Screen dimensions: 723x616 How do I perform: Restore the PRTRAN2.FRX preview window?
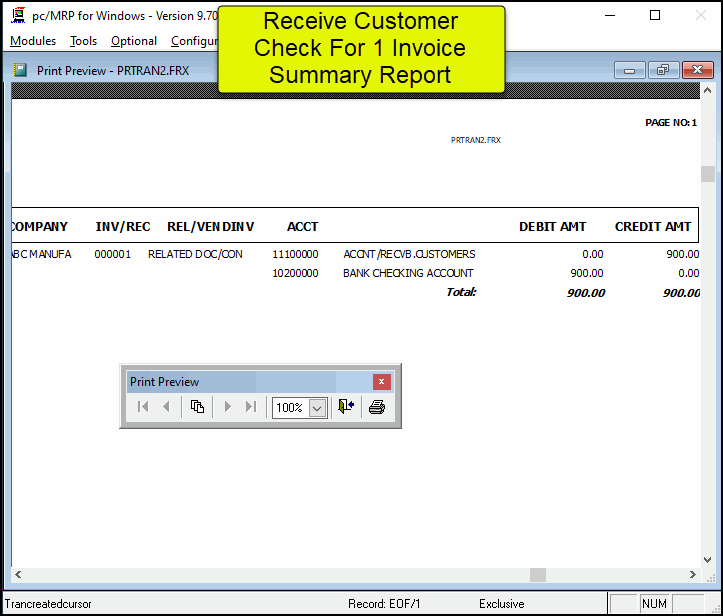(x=662, y=70)
